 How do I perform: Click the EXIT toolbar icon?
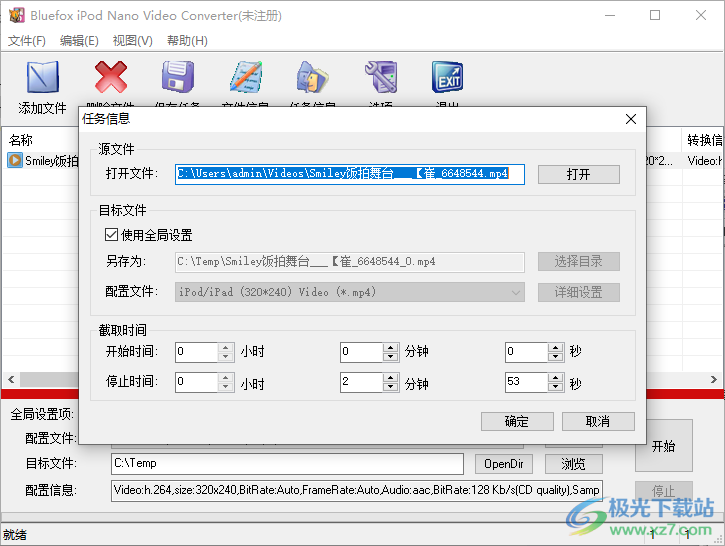point(448,77)
